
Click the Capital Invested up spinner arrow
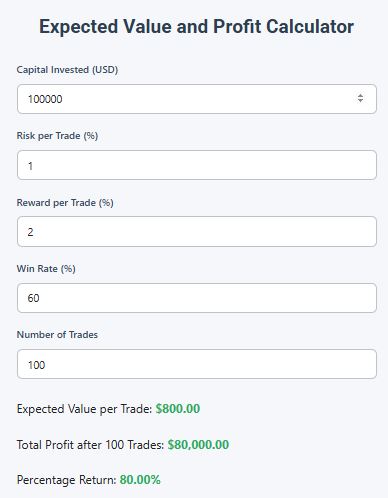[360, 96]
